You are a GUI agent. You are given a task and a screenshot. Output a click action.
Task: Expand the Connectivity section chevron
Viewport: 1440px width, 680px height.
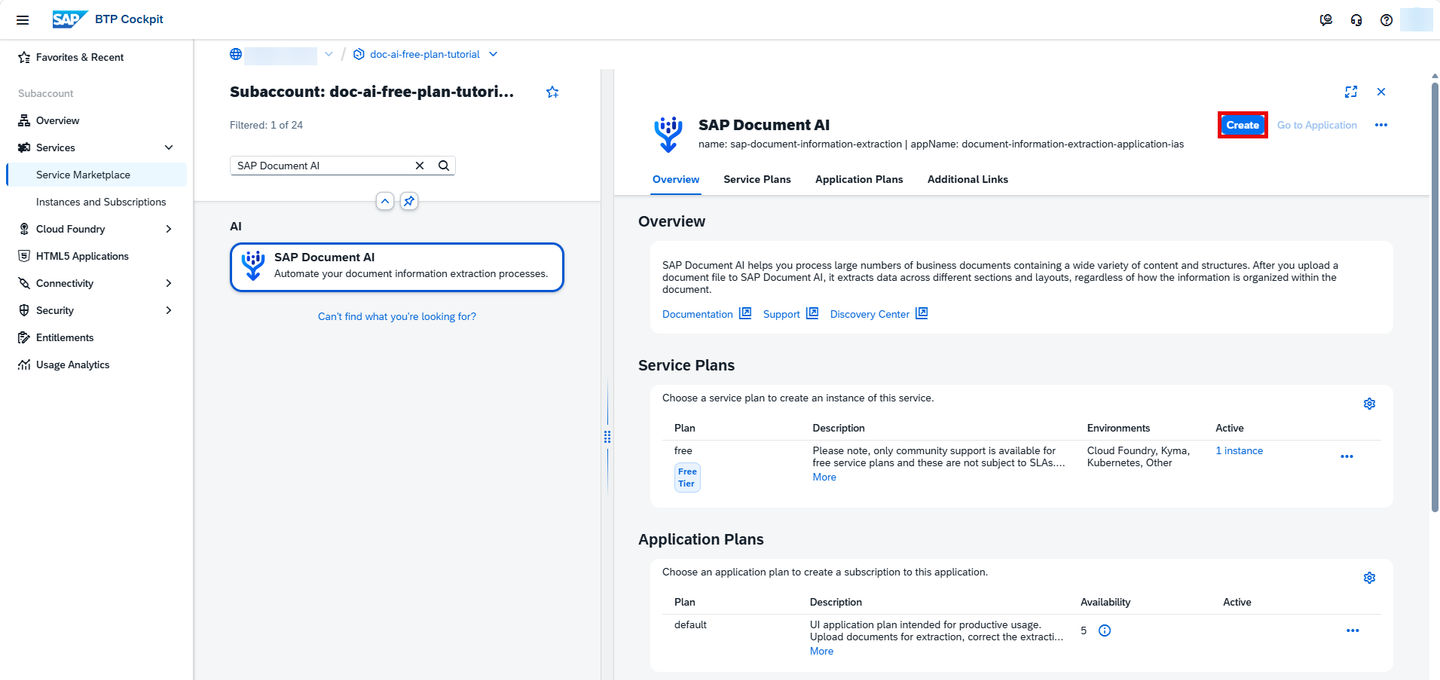168,284
